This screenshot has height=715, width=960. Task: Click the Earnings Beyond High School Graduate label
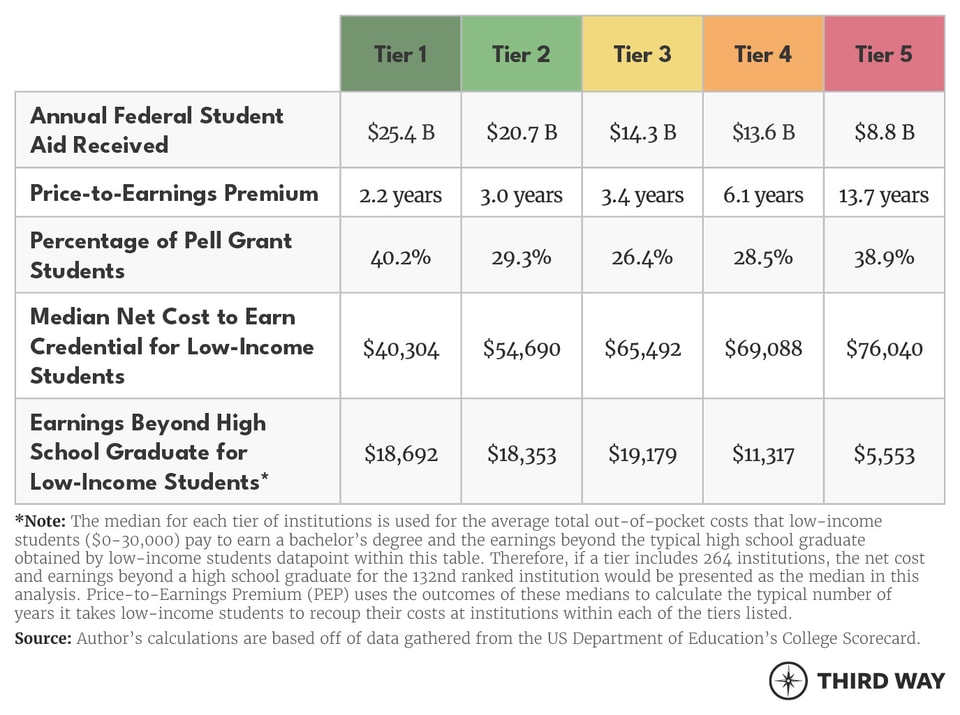point(150,452)
